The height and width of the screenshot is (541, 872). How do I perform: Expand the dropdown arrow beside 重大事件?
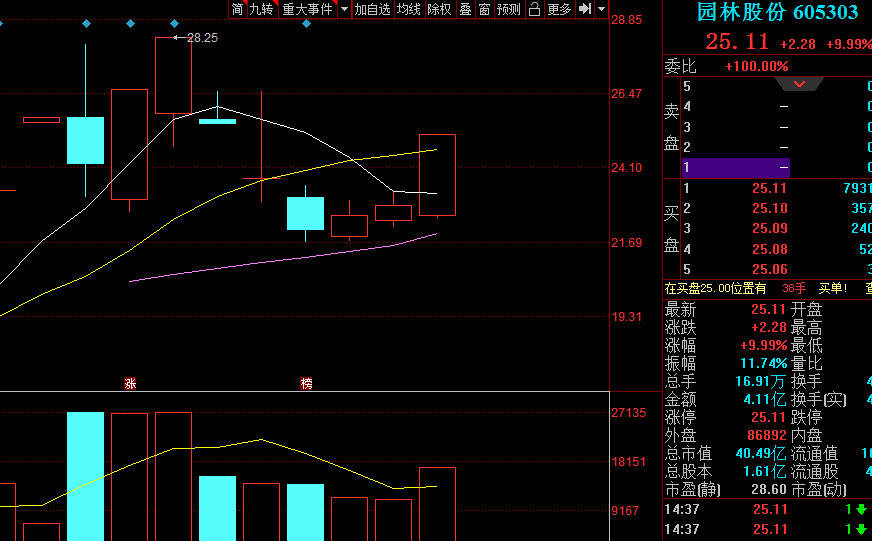tap(344, 9)
